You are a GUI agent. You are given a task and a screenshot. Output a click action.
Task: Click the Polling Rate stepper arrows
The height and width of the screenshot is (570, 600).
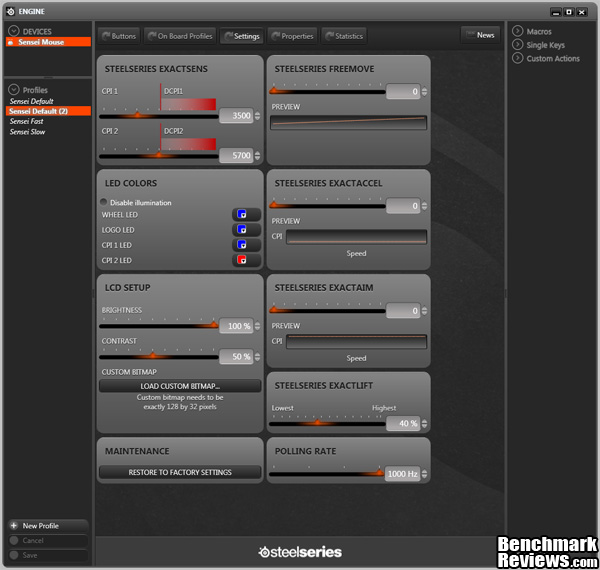(x=424, y=474)
